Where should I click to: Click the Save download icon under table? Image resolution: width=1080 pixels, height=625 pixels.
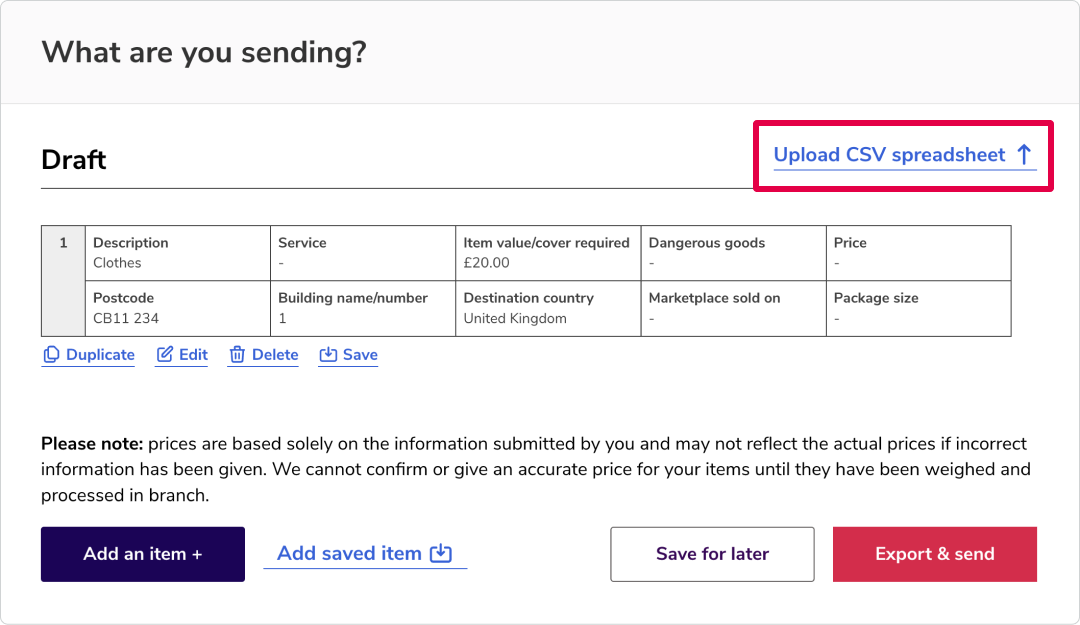tap(328, 354)
